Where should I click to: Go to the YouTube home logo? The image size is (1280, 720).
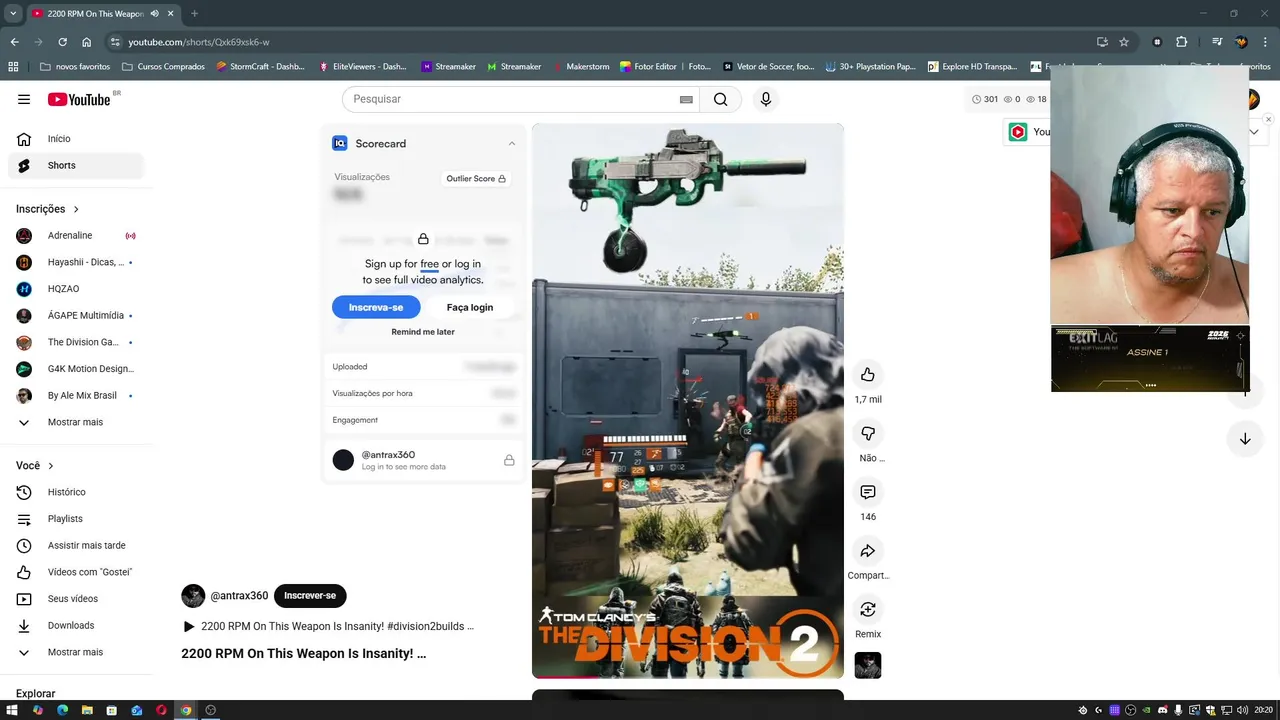pos(79,99)
